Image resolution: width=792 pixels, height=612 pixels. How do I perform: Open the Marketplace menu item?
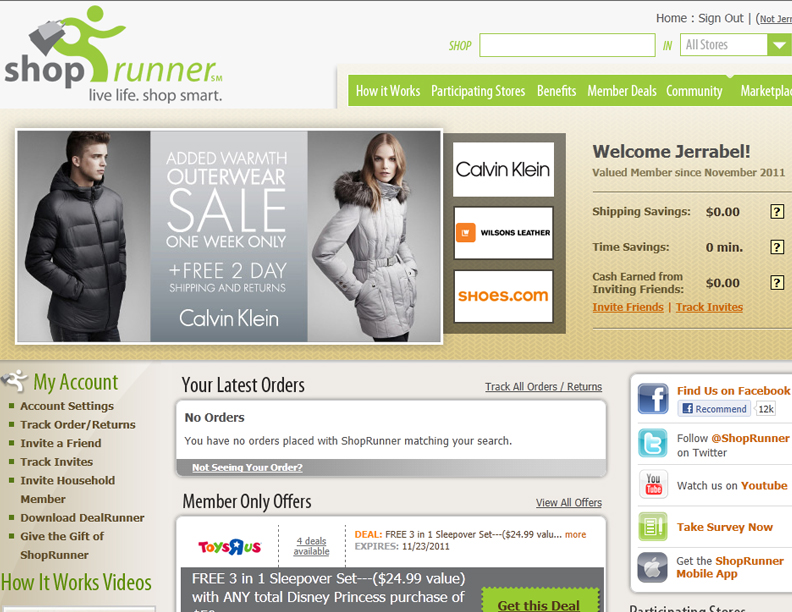pyautogui.click(x=766, y=91)
